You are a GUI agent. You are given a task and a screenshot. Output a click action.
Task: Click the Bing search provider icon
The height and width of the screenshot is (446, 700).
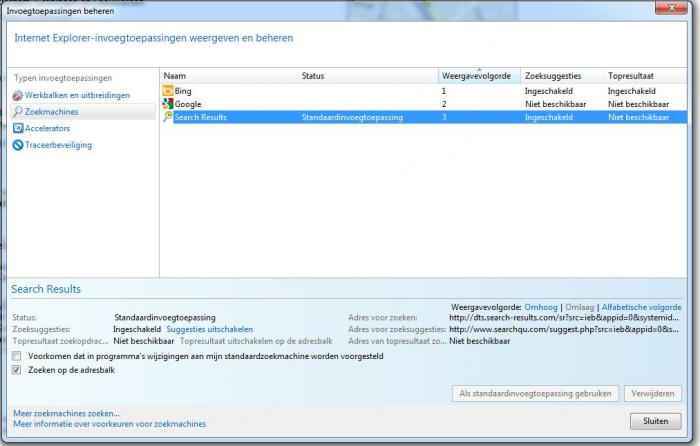click(x=167, y=91)
